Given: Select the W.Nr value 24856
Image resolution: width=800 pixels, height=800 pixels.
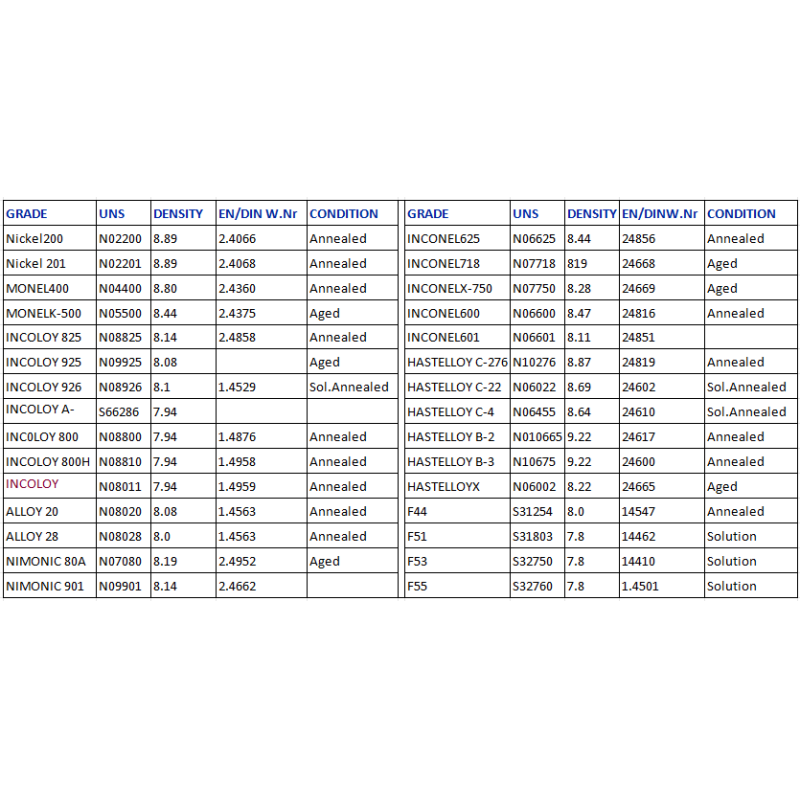Looking at the screenshot, I should point(662,238).
